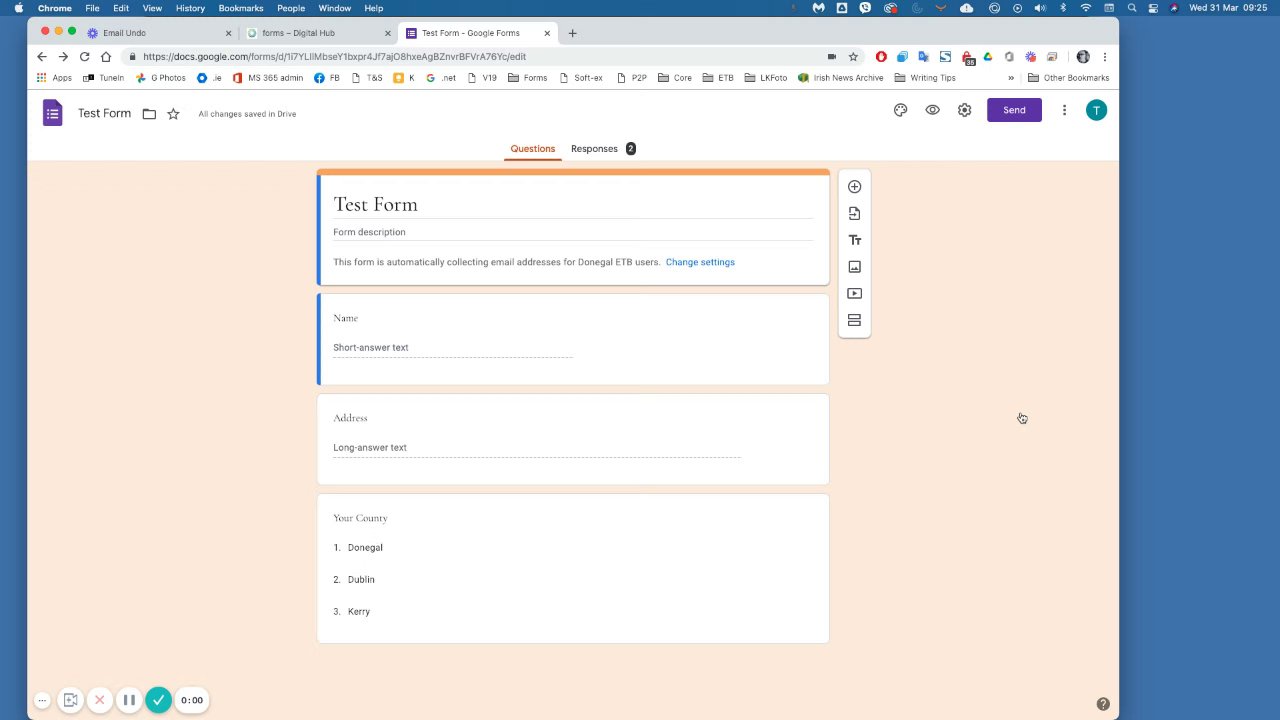Open the Writing Tips bookmark folder
This screenshot has height=720, width=1280.
(925, 78)
